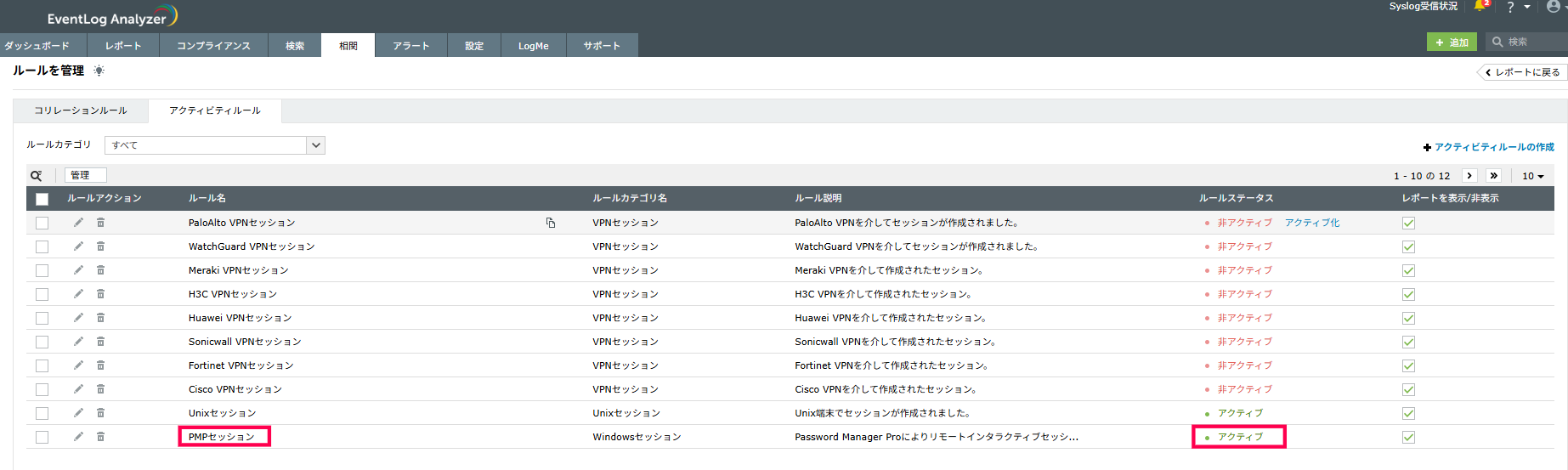
Task: Open notifications bell in top bar
Action: (1480, 6)
